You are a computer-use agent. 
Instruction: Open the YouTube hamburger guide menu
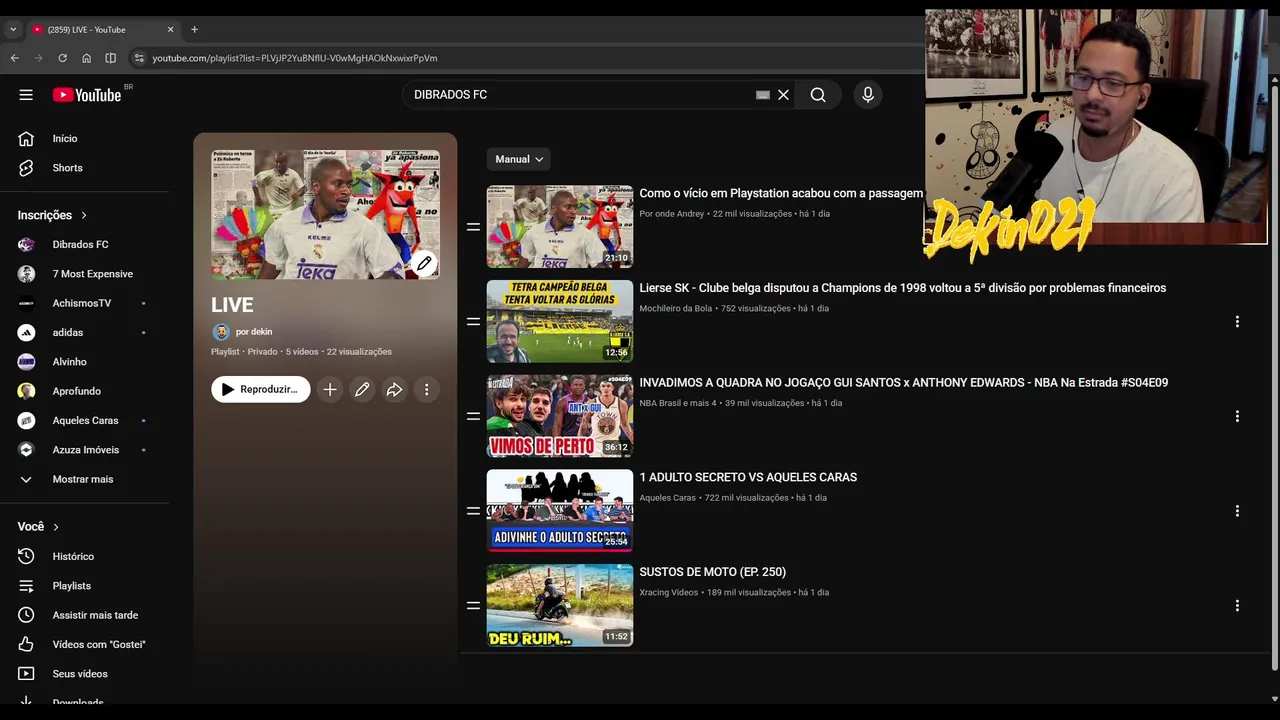coord(26,95)
